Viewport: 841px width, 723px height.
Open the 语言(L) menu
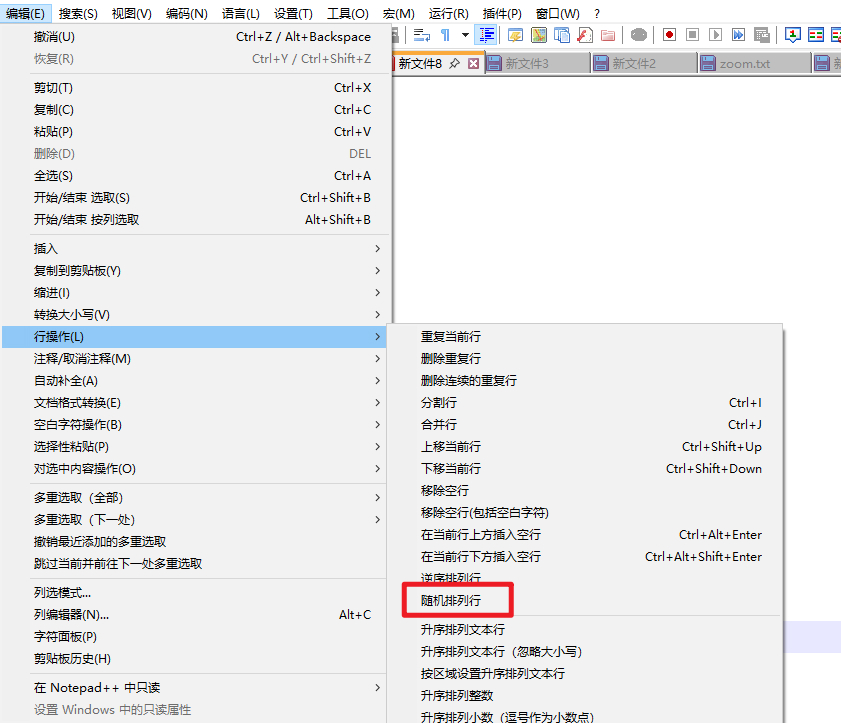point(241,14)
